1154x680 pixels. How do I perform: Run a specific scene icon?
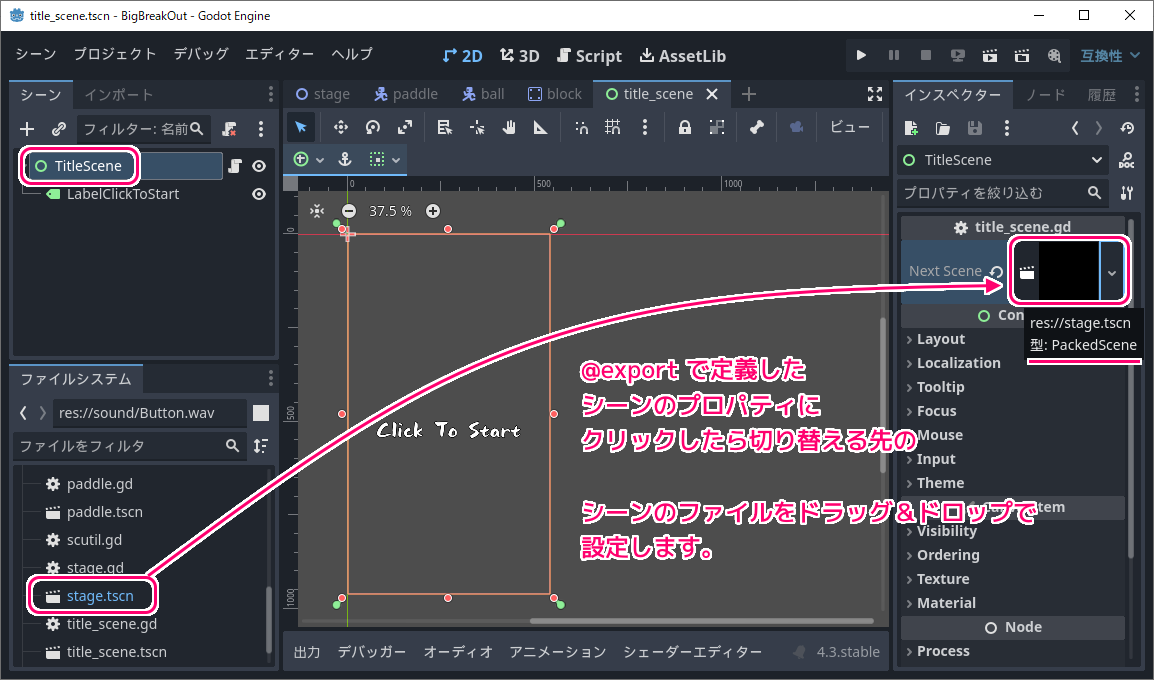[x=1022, y=55]
